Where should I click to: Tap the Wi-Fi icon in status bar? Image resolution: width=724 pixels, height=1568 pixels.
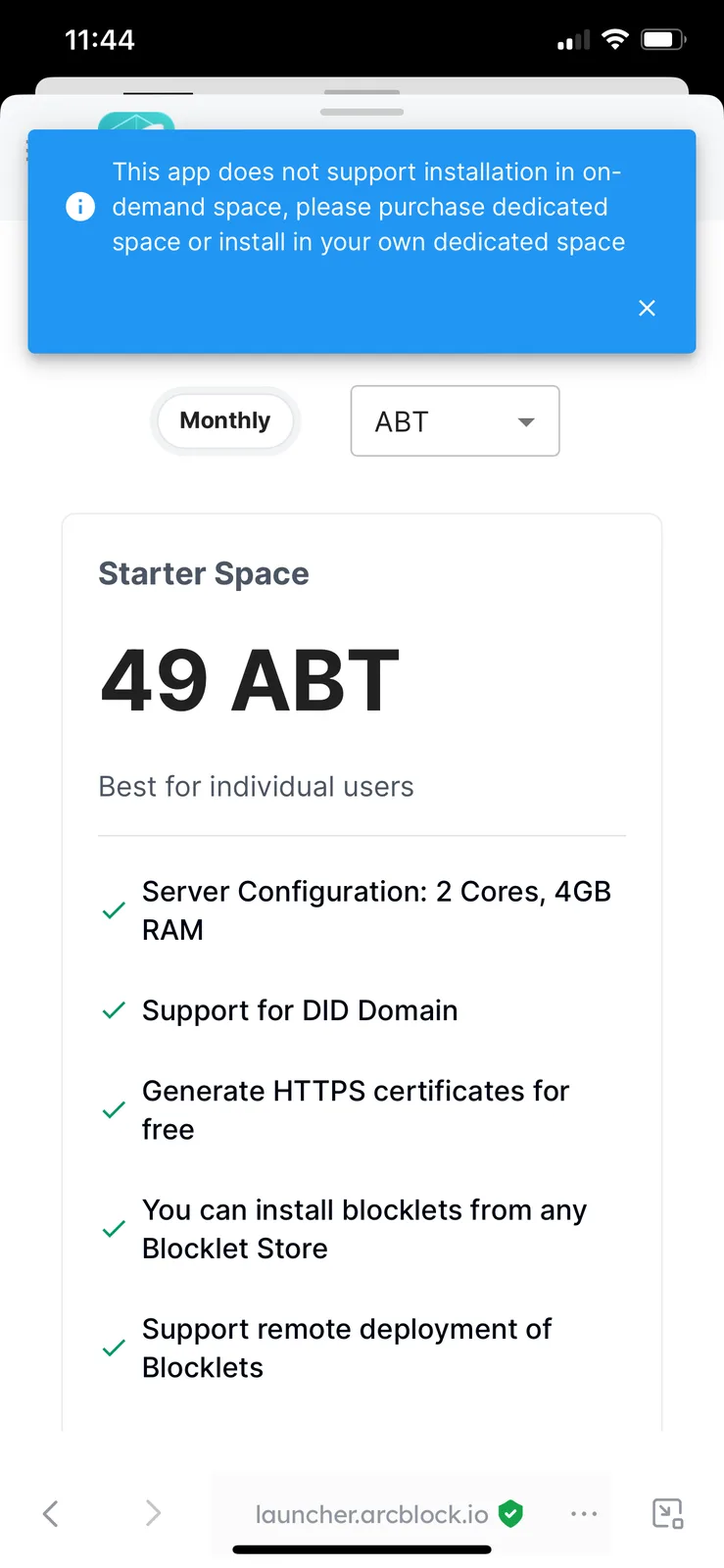tap(615, 39)
